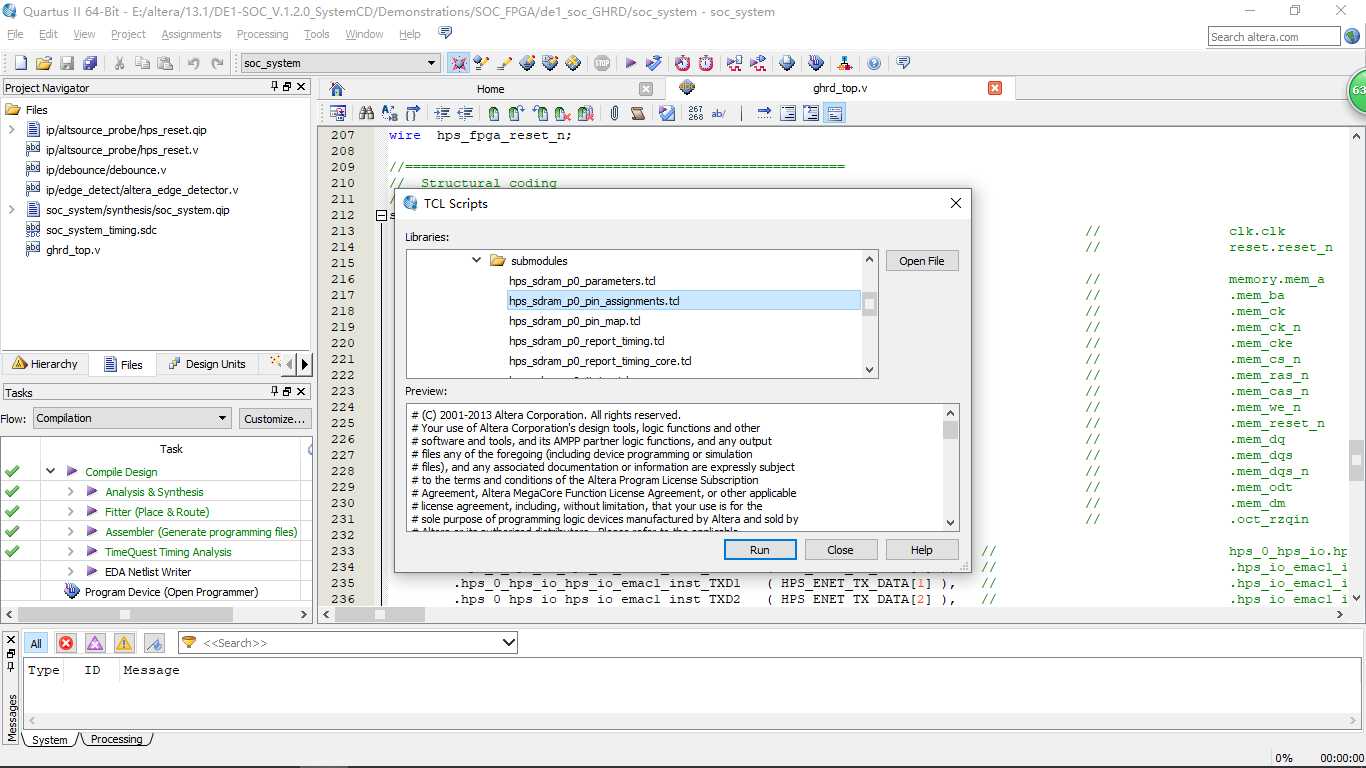Open the File menu

[15, 34]
